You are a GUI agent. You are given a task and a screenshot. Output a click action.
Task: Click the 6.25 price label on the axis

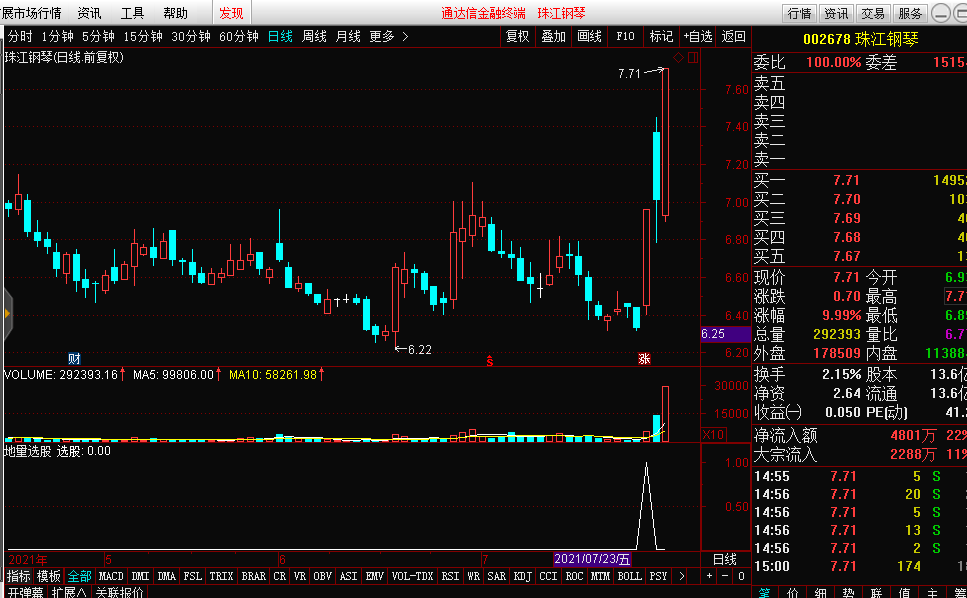[725, 334]
